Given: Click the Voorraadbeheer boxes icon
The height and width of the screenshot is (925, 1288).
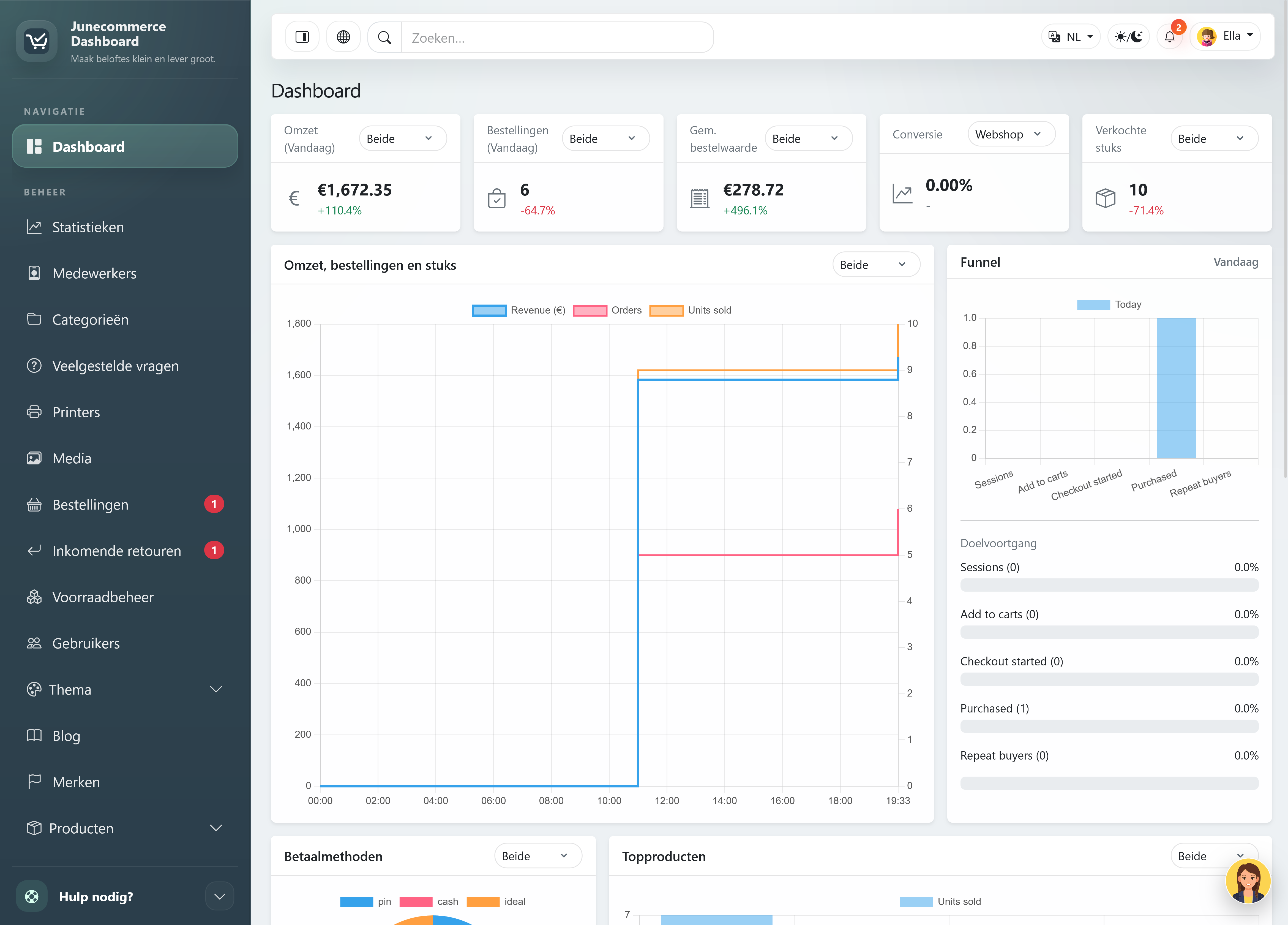Looking at the screenshot, I should click(x=34, y=597).
